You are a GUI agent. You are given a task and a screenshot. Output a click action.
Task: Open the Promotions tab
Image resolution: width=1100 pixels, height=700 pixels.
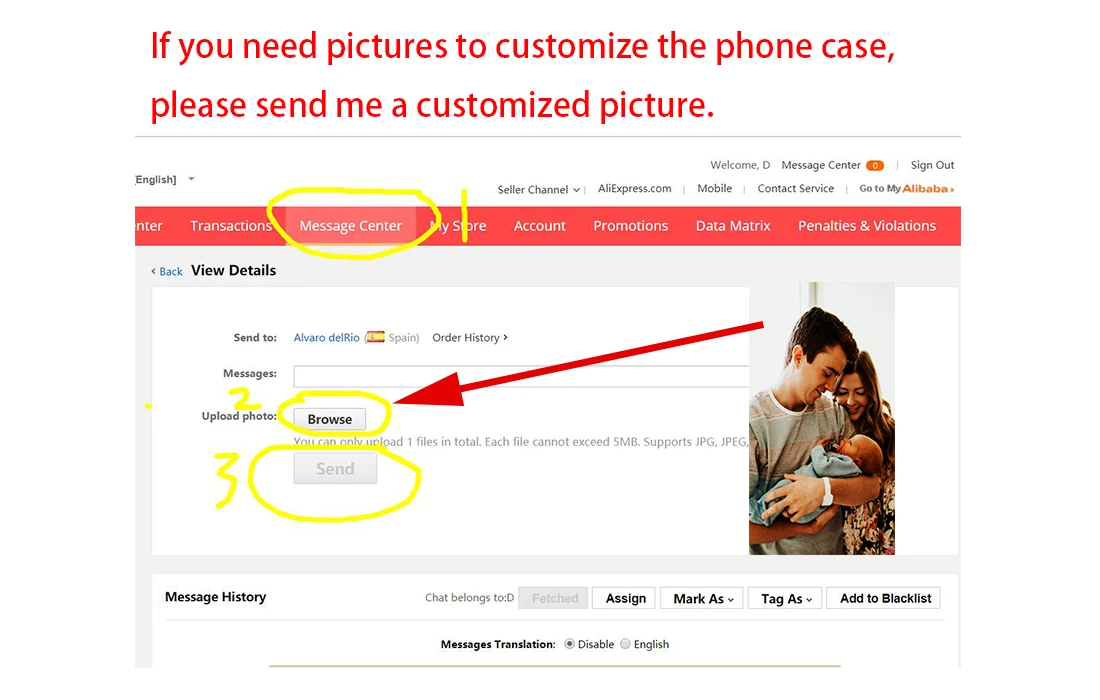coord(630,226)
